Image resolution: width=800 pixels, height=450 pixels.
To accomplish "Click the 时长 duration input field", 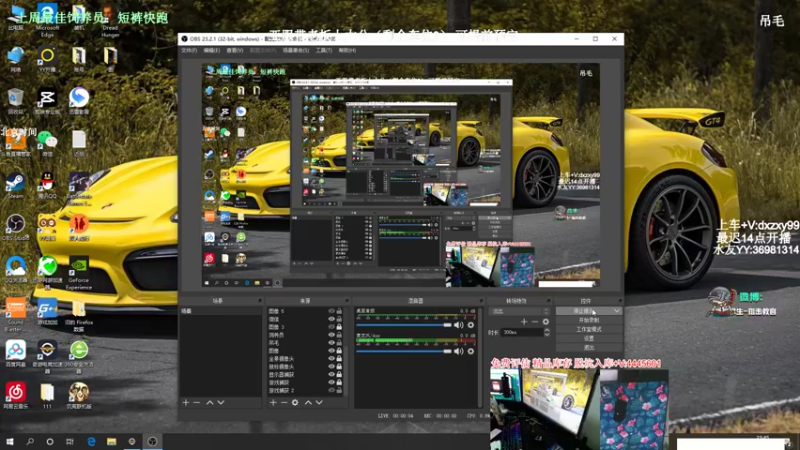I will coord(521,332).
